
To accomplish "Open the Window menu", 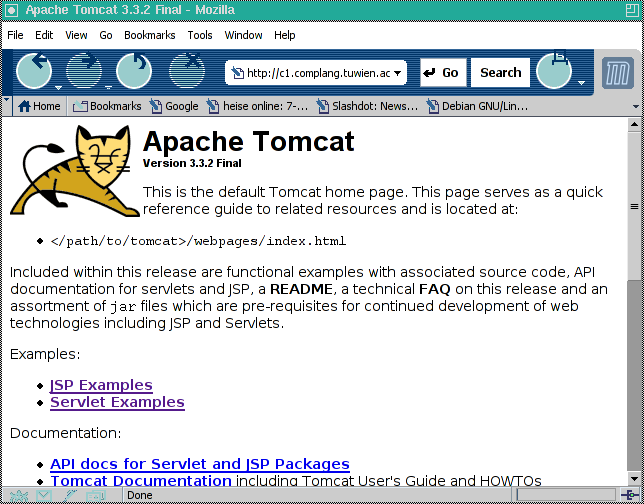I will [x=243, y=35].
